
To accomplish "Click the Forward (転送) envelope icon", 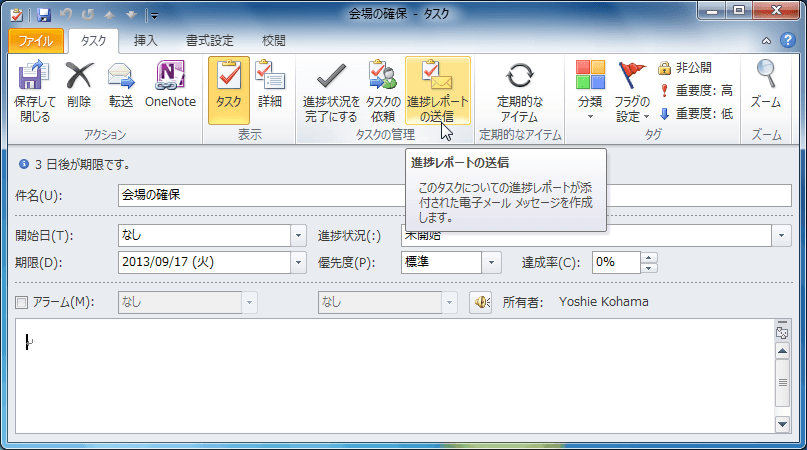I will pyautogui.click(x=121, y=76).
